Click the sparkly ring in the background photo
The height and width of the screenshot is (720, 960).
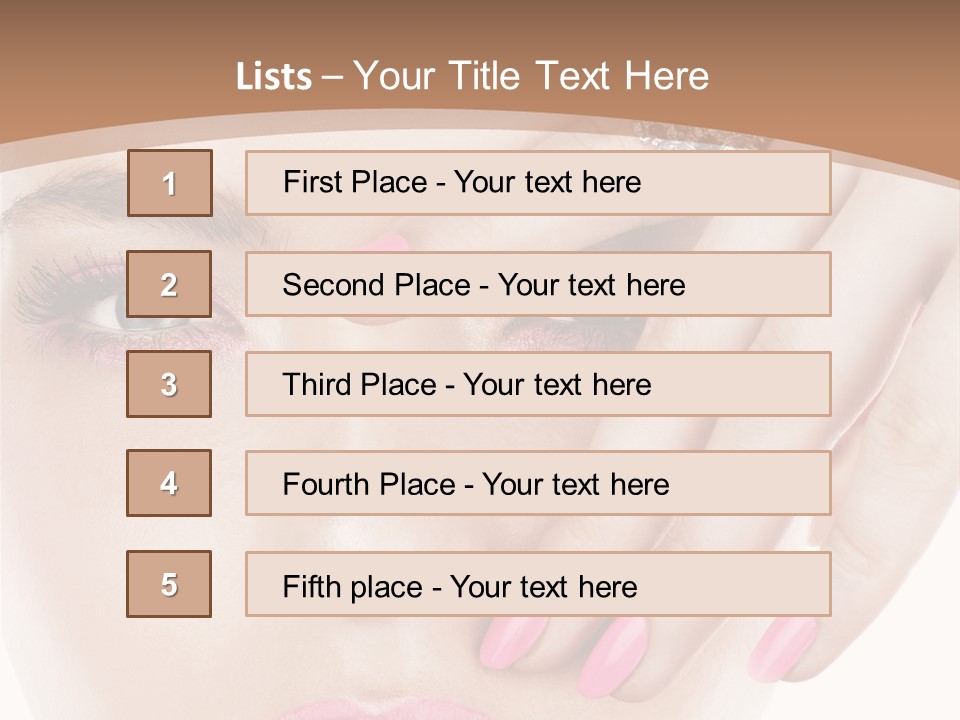tap(698, 136)
